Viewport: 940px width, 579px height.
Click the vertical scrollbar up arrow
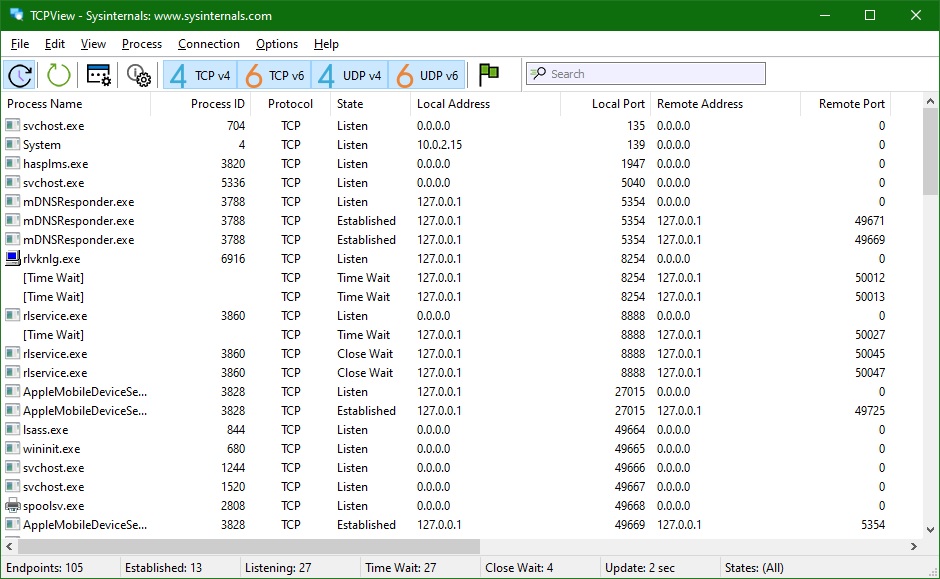930,101
